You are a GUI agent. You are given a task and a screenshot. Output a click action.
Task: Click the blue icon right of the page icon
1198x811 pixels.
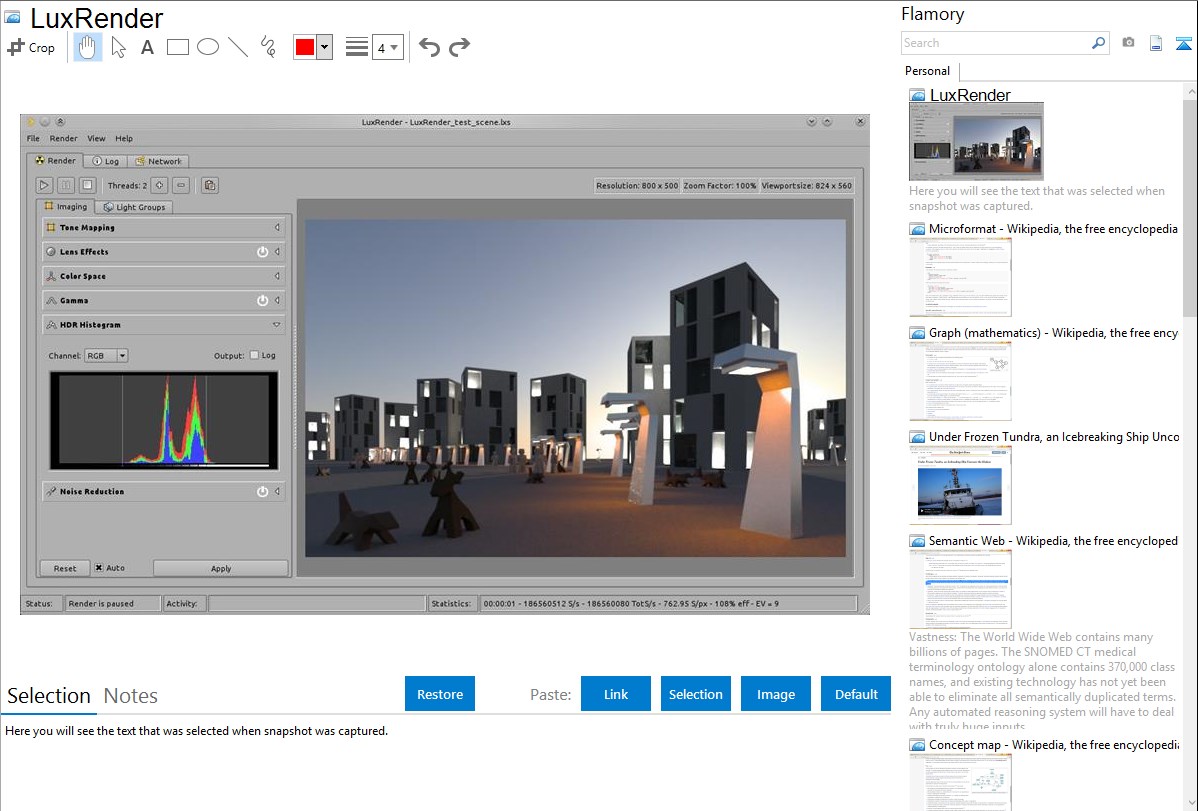point(1183,43)
